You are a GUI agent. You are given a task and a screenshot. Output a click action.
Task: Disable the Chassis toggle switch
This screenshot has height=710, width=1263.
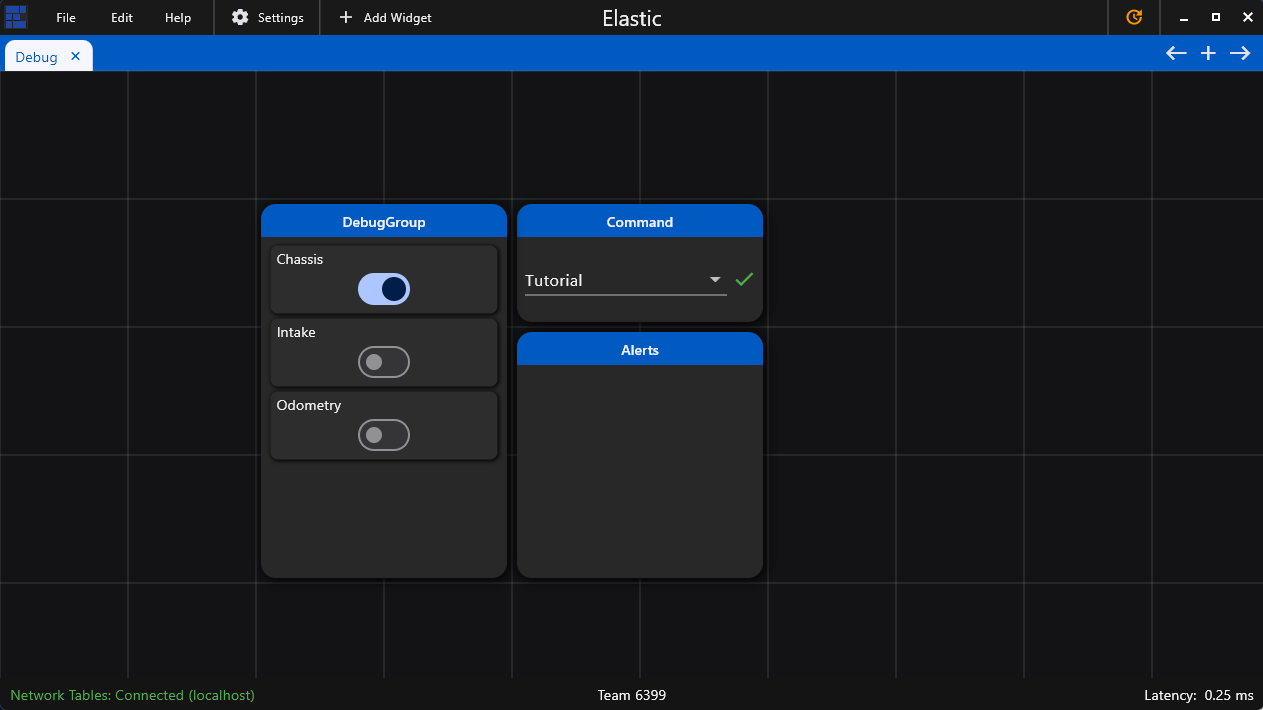384,289
